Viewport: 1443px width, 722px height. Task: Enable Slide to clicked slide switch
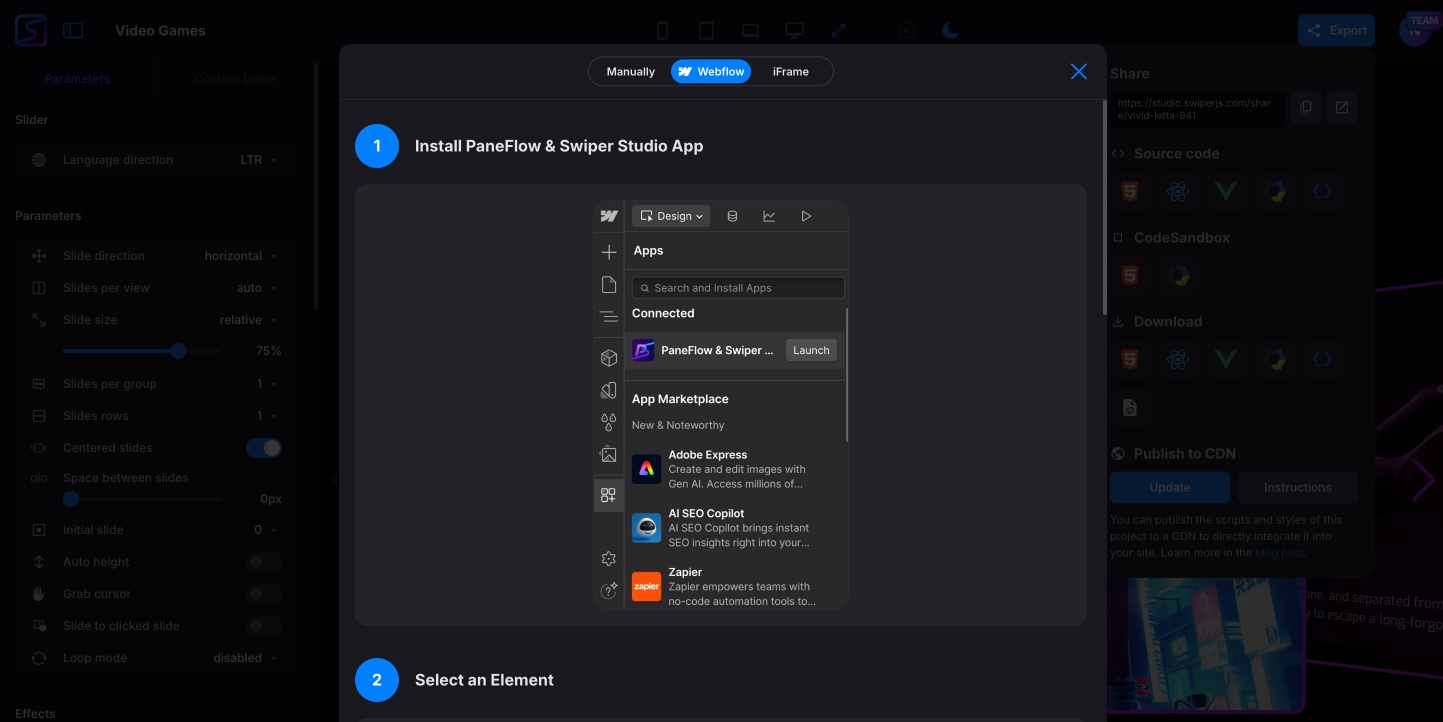(264, 626)
